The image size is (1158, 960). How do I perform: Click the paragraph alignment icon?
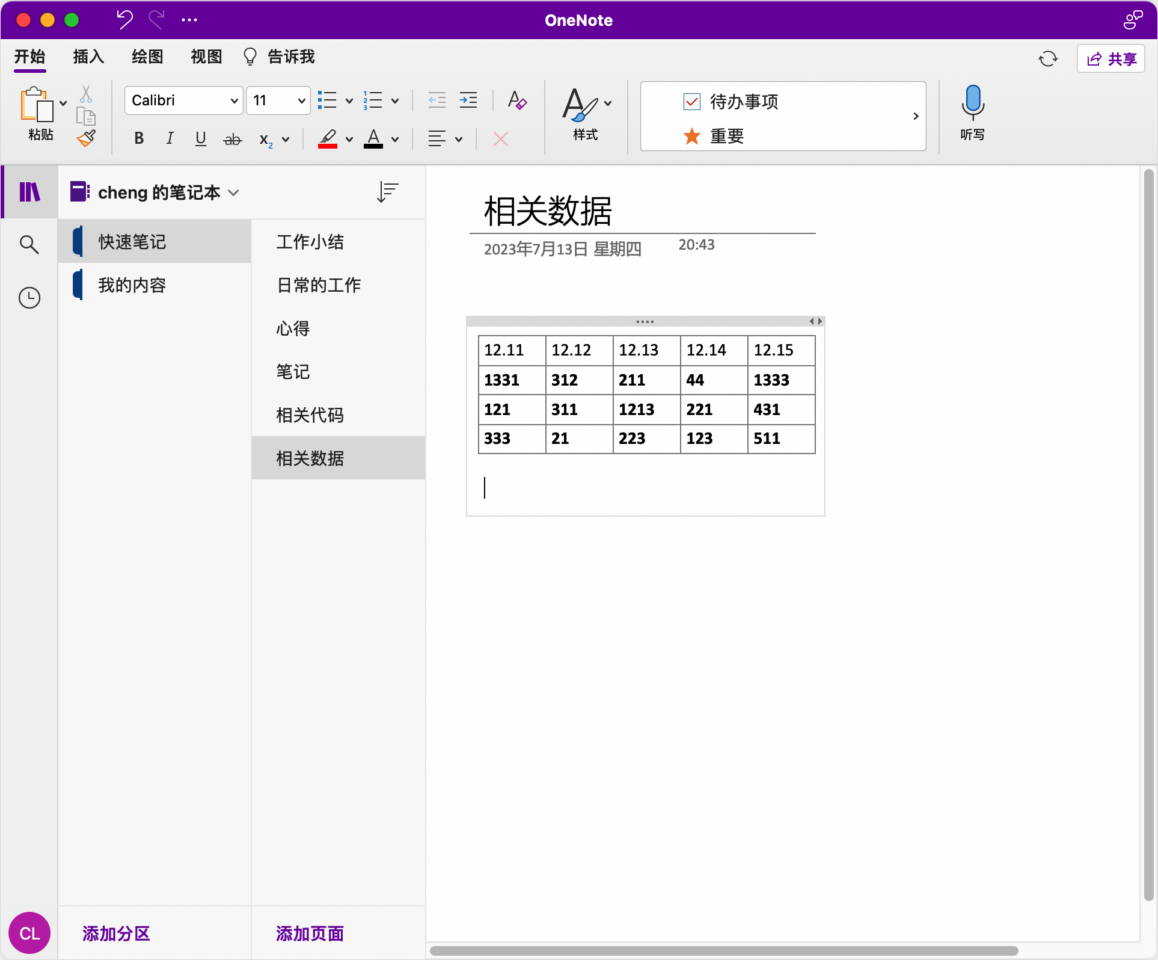[x=437, y=139]
